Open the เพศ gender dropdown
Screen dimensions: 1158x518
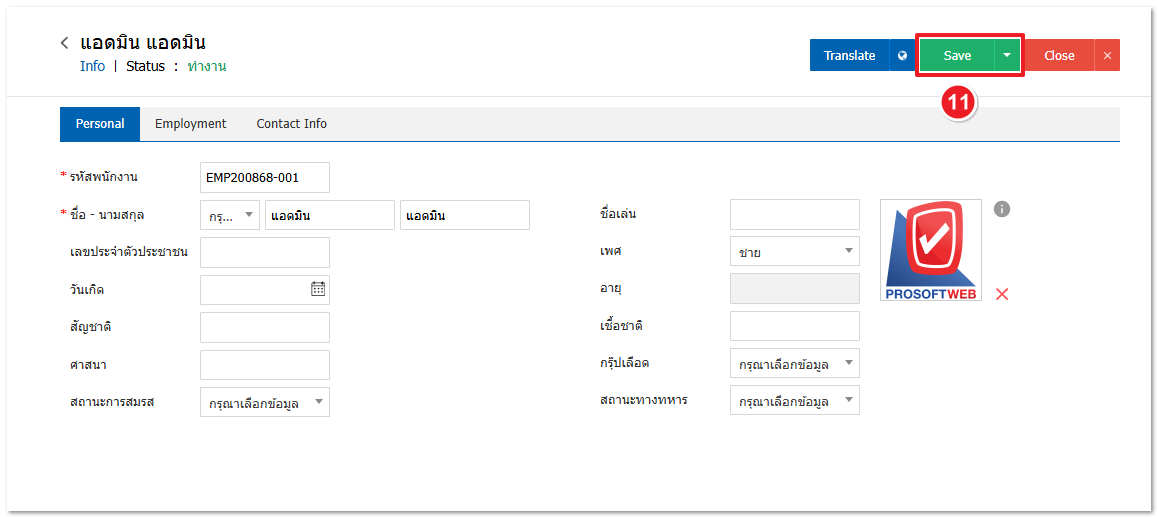(x=794, y=251)
